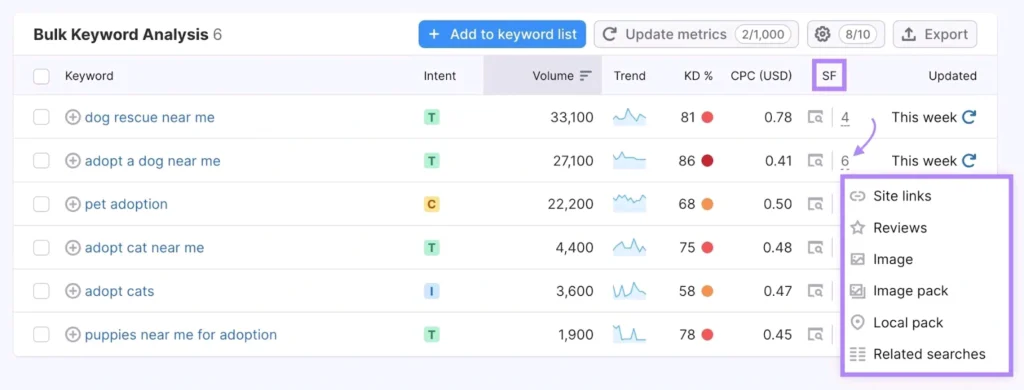Click the Export button

(x=935, y=34)
